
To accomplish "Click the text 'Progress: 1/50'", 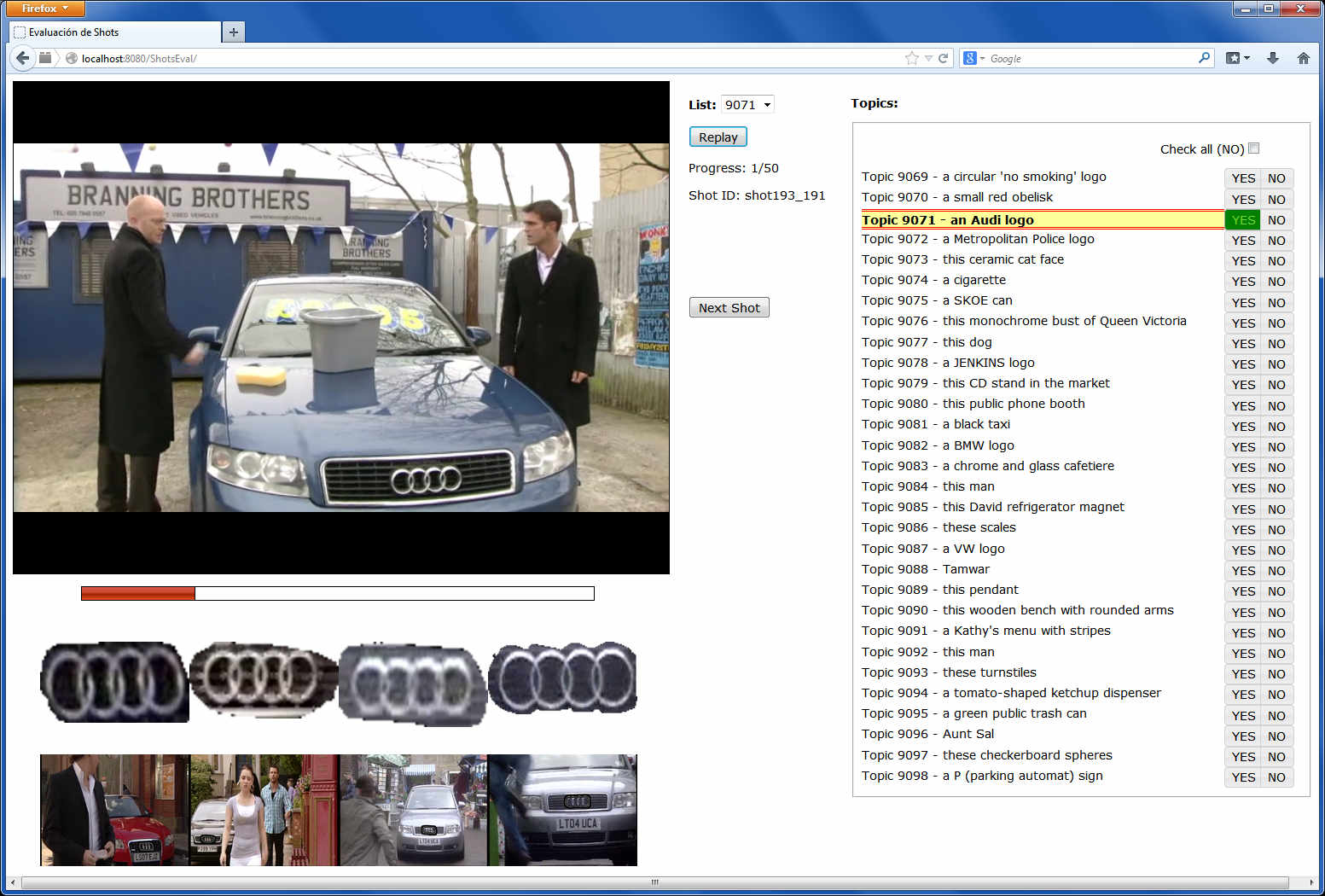I will tap(734, 168).
